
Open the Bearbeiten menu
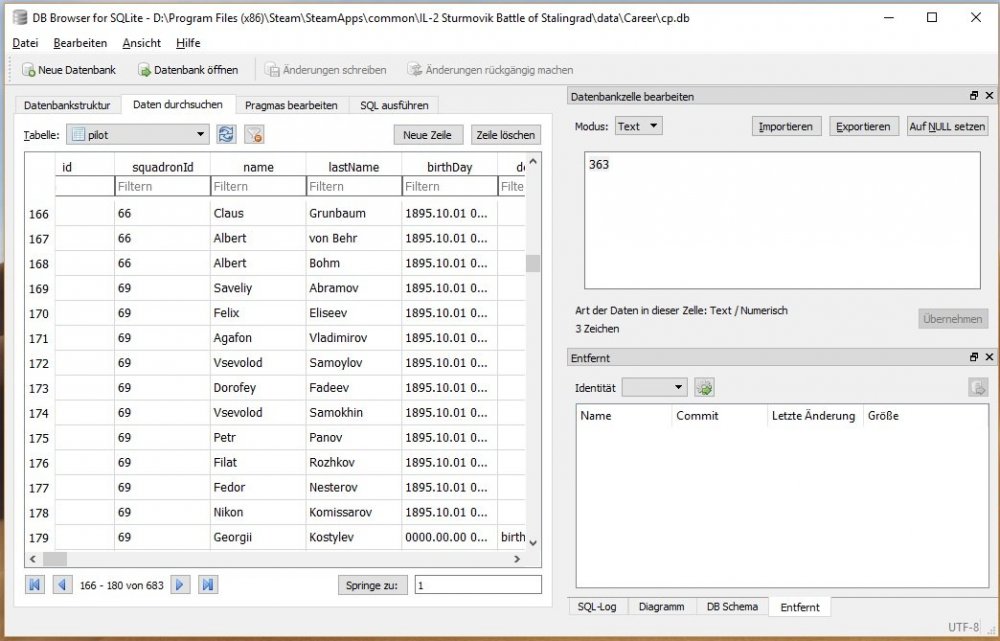pos(80,43)
